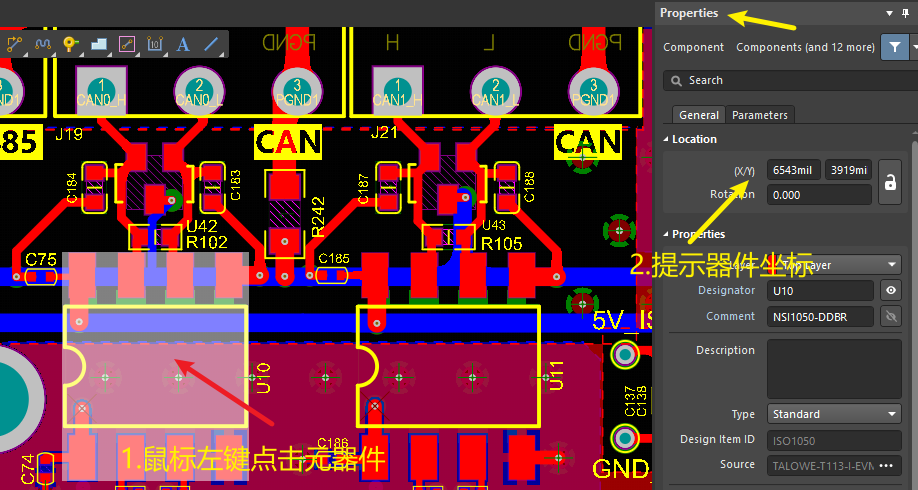918x490 pixels.
Task: Toggle the component location lock
Action: tap(890, 182)
